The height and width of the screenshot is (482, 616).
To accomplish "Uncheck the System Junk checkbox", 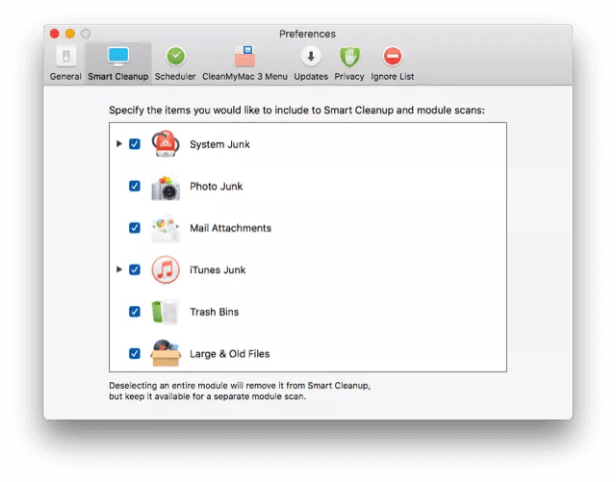I will click(135, 144).
